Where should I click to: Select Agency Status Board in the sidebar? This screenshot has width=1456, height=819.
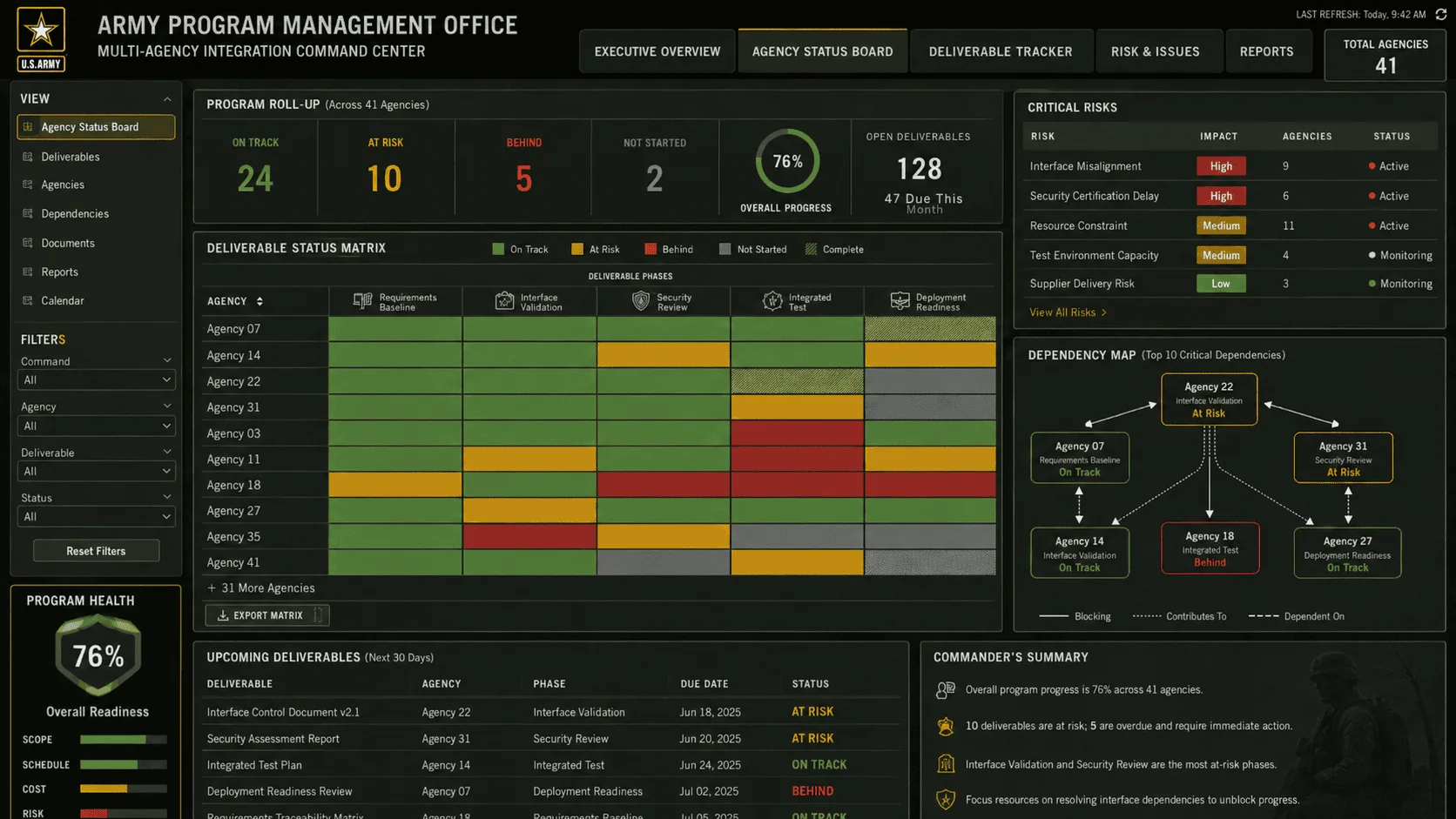96,127
